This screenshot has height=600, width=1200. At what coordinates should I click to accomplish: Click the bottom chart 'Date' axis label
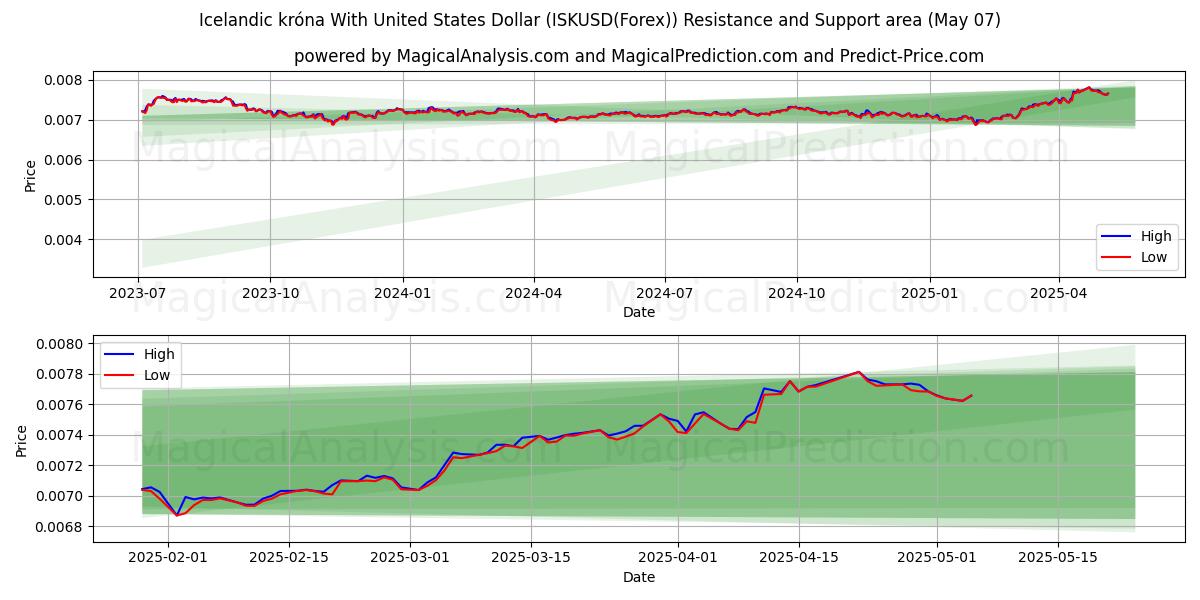(639, 577)
